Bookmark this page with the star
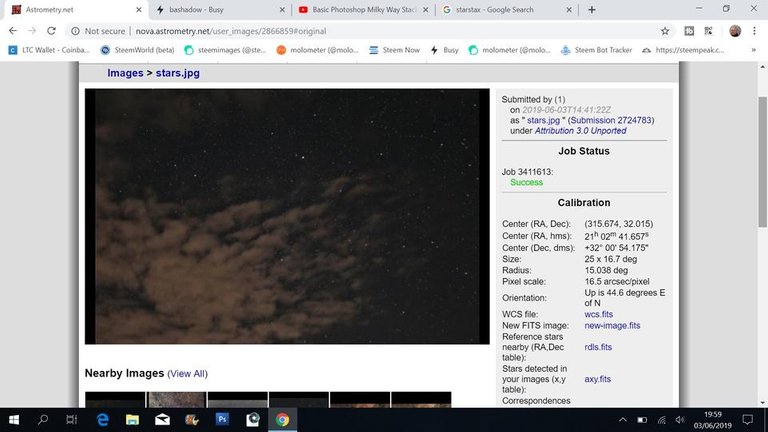The width and height of the screenshot is (768, 432). pyautogui.click(x=665, y=31)
